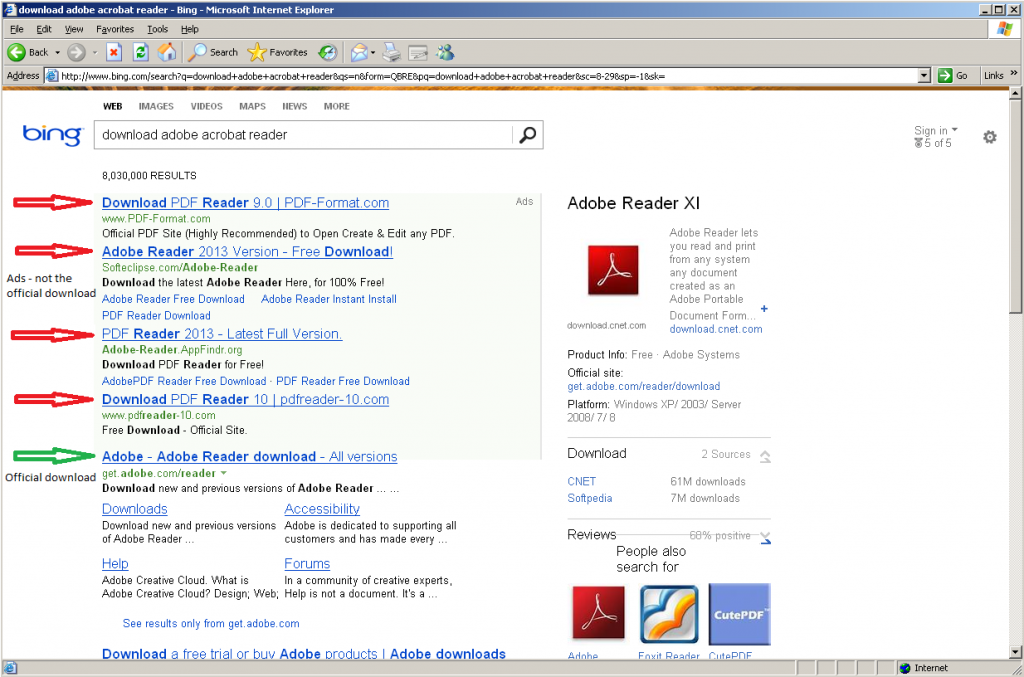Open the Mail options dropdown arrow

[x=373, y=52]
